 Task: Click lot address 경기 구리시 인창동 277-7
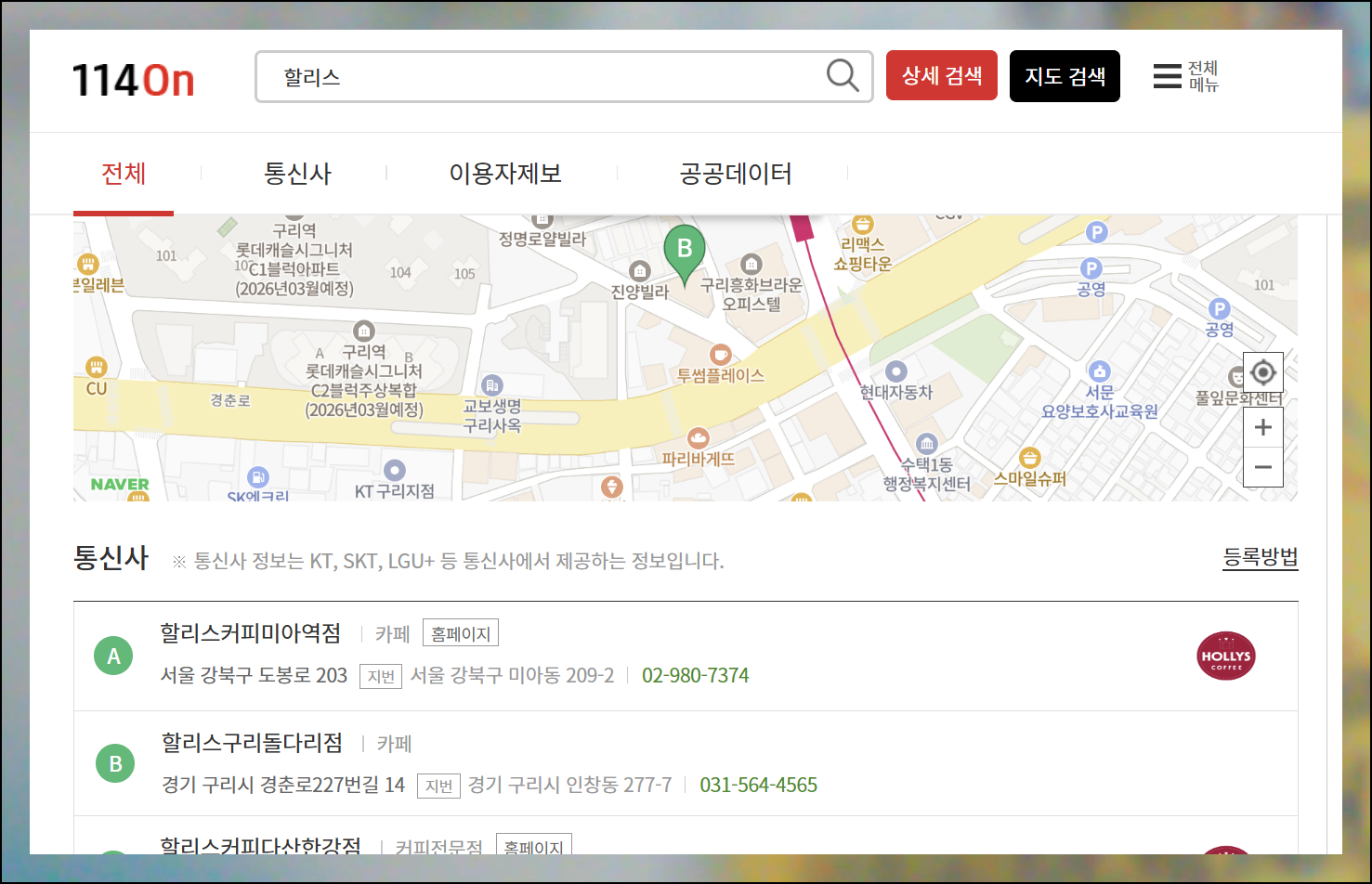tap(570, 785)
